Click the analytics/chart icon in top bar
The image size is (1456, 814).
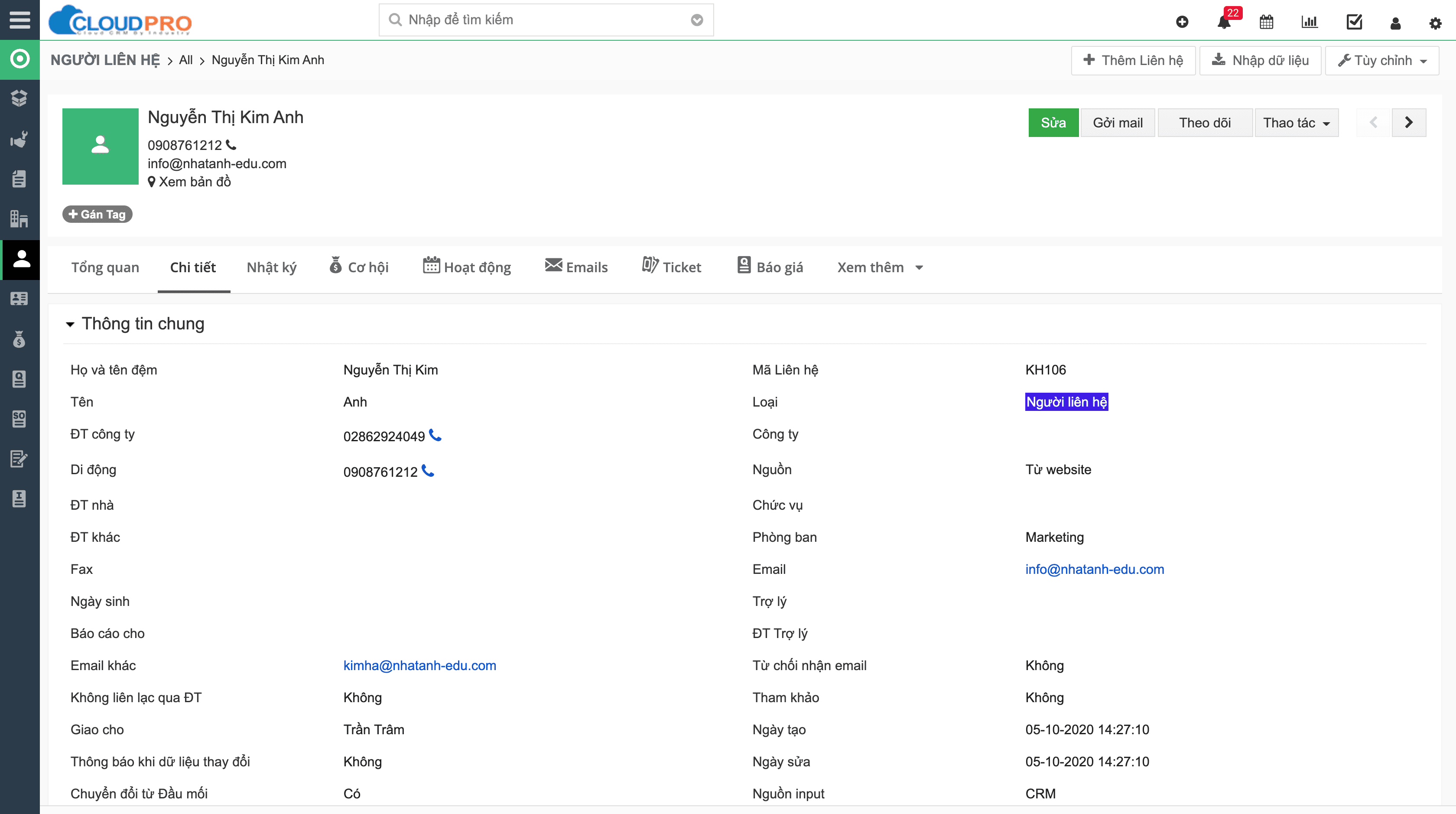click(1310, 19)
